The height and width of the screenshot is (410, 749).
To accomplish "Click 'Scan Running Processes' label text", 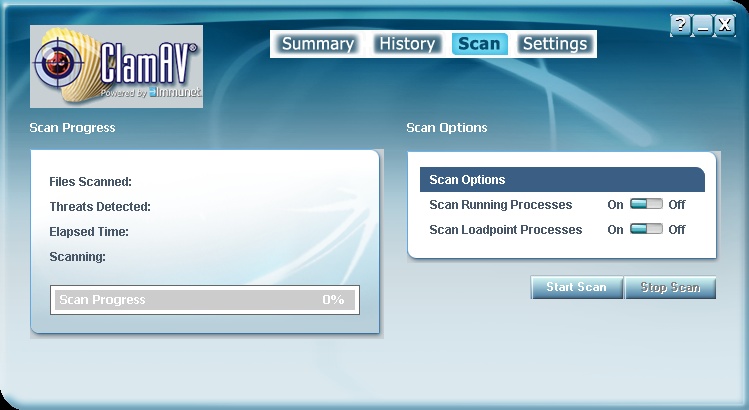I will coord(501,205).
